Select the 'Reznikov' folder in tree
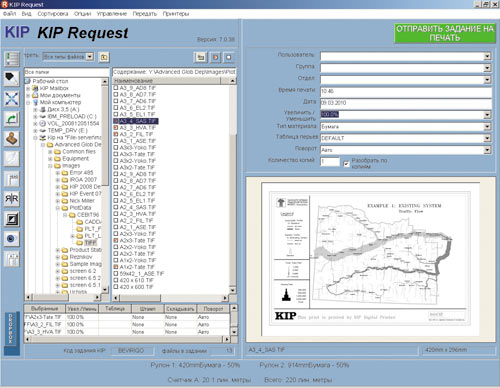This screenshot has width=500, height=388. [x=81, y=257]
